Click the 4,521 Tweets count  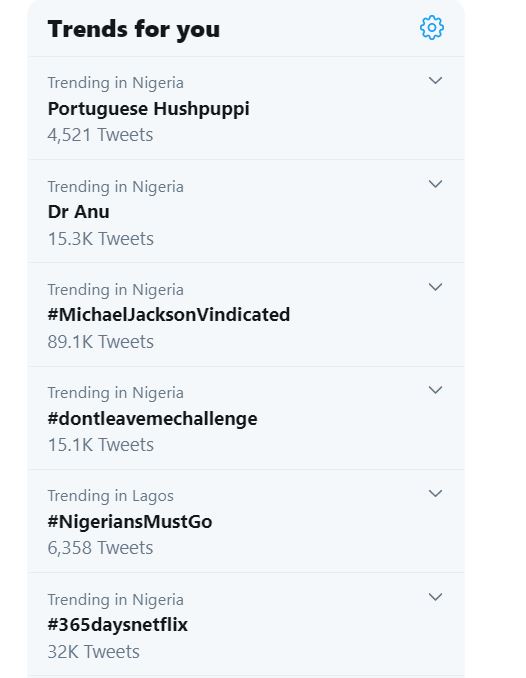click(100, 135)
